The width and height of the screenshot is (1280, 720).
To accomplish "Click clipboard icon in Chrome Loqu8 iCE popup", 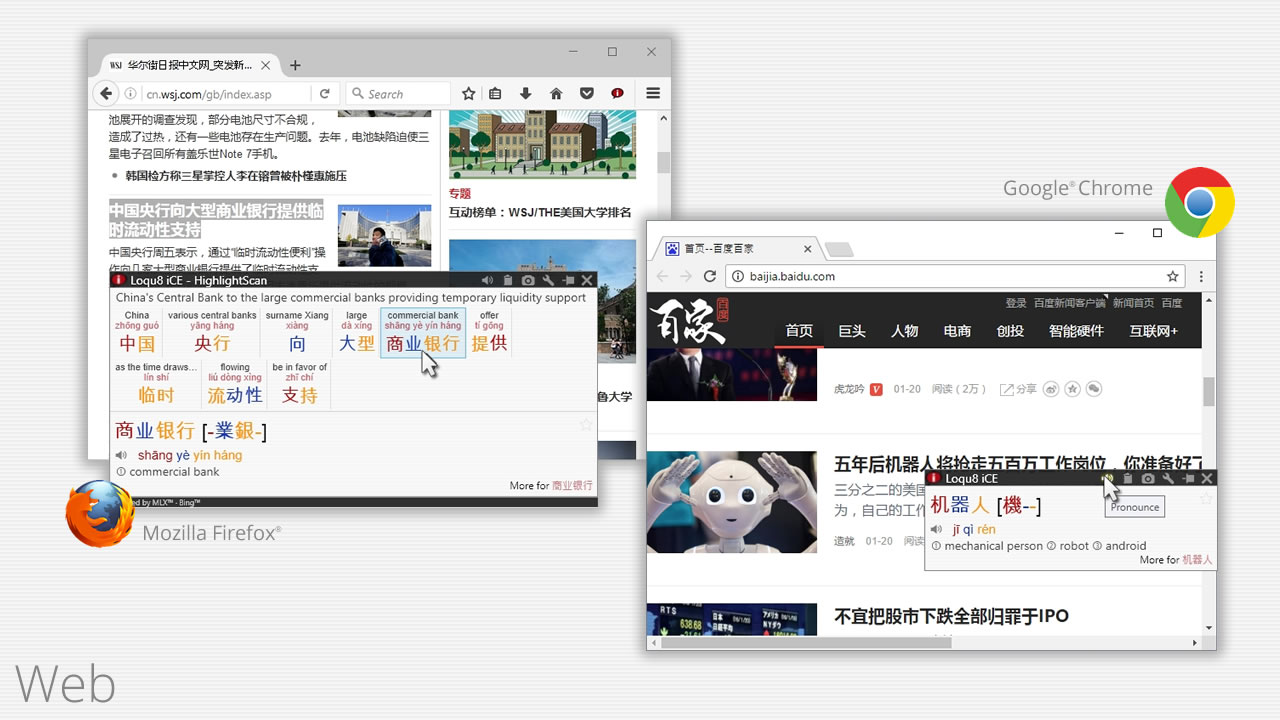I will click(x=1128, y=479).
